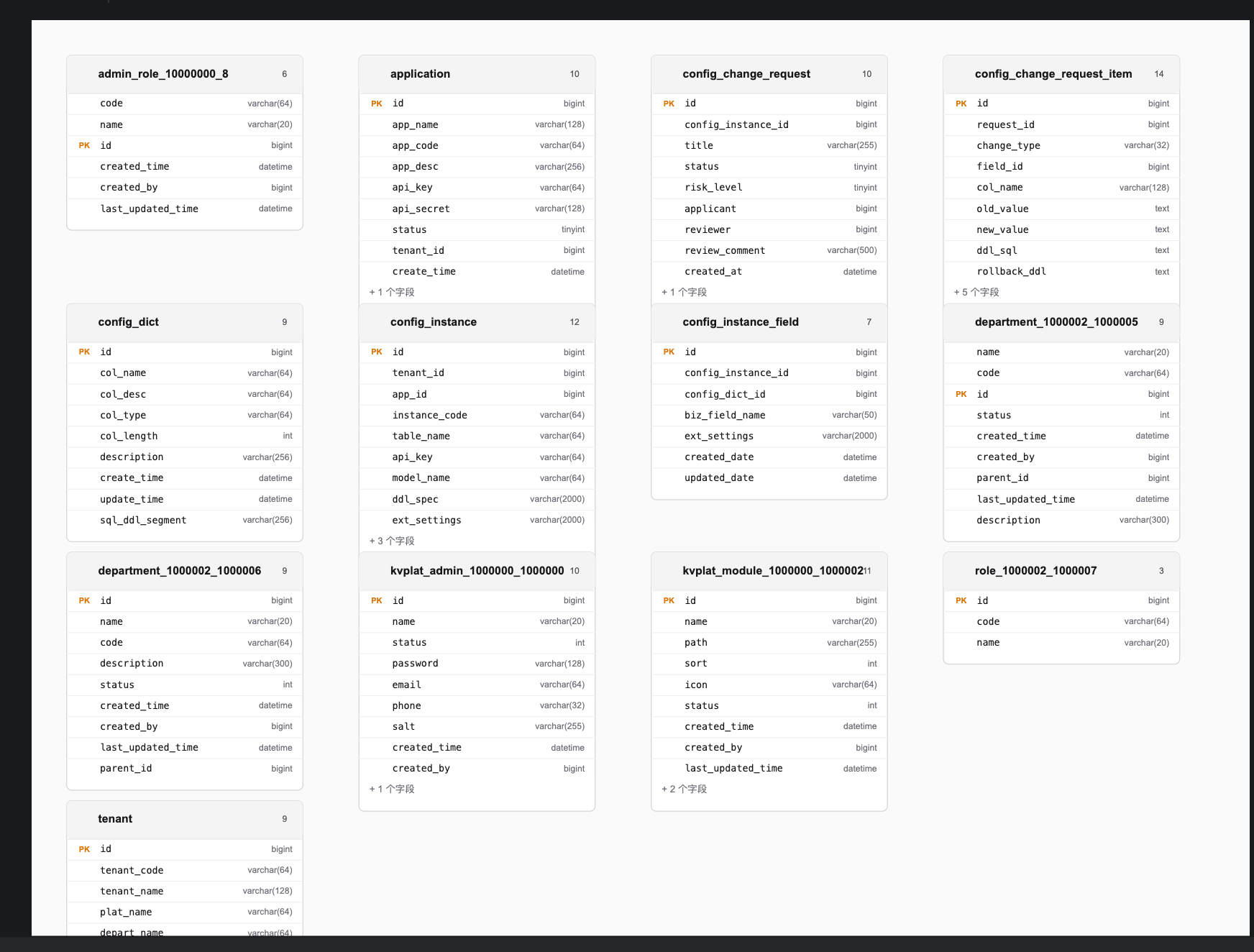Image resolution: width=1254 pixels, height=952 pixels.
Task: Click PK badge in config_dict table
Action: click(x=84, y=352)
